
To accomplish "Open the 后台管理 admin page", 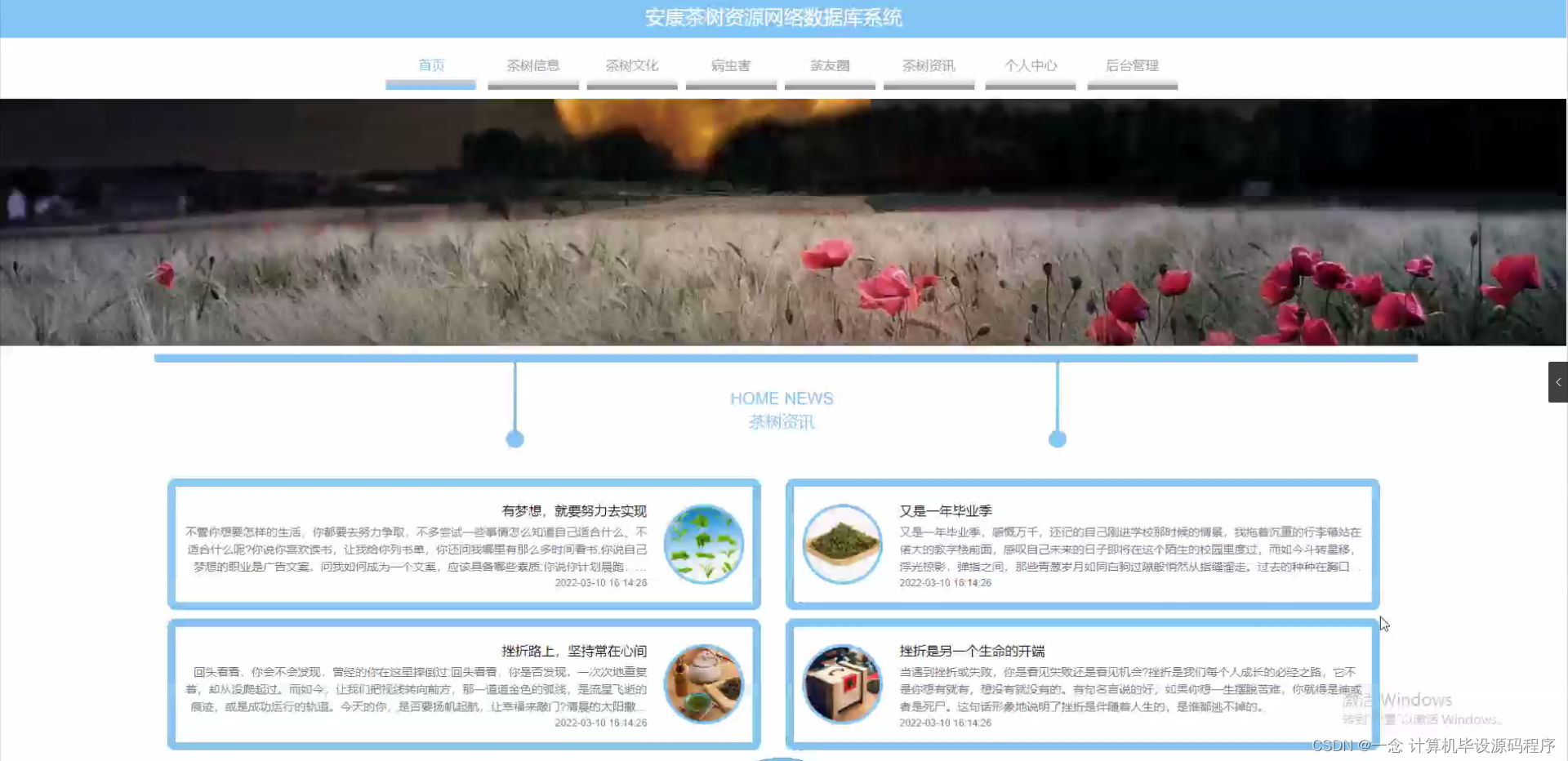I will [1132, 65].
